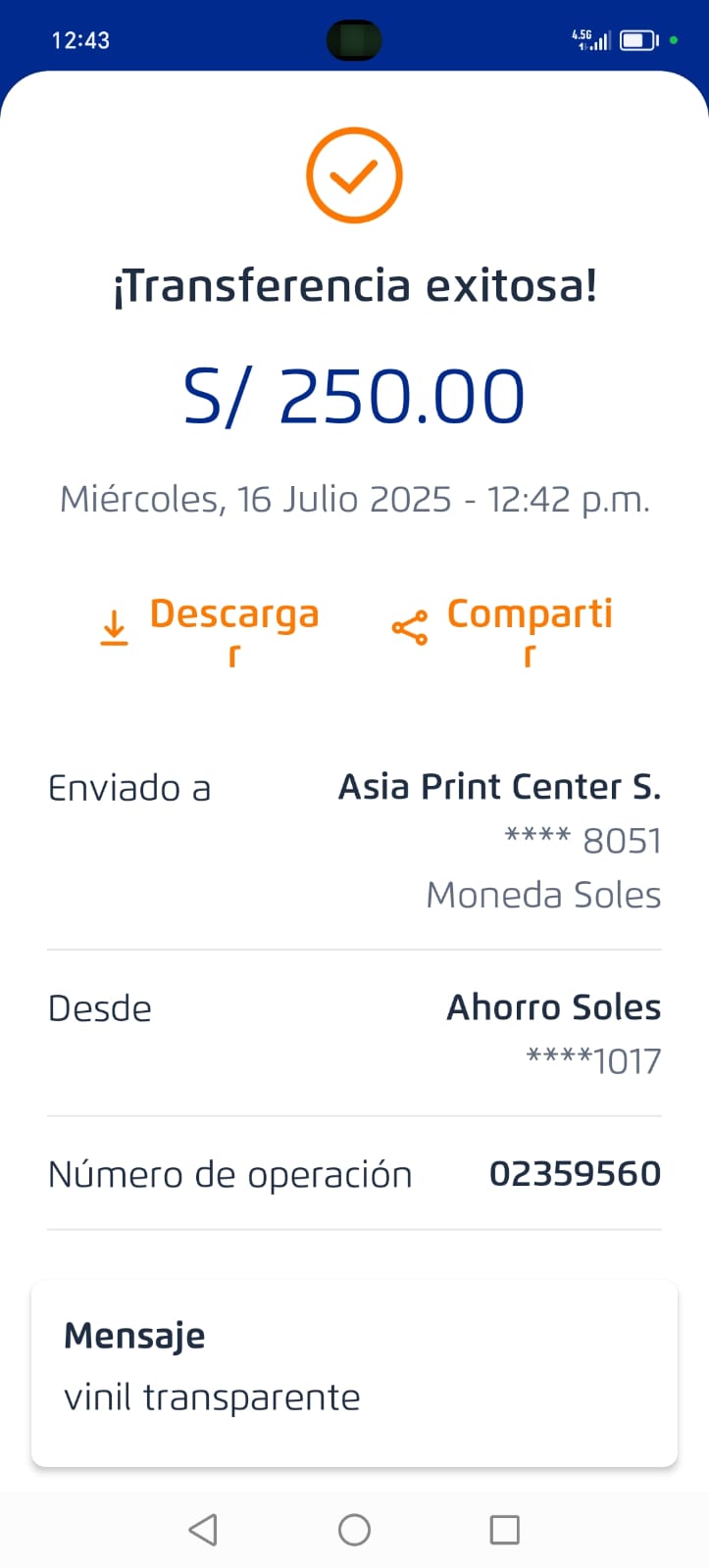Tap the Descargar button label
The height and width of the screenshot is (1568, 709).
click(x=234, y=615)
